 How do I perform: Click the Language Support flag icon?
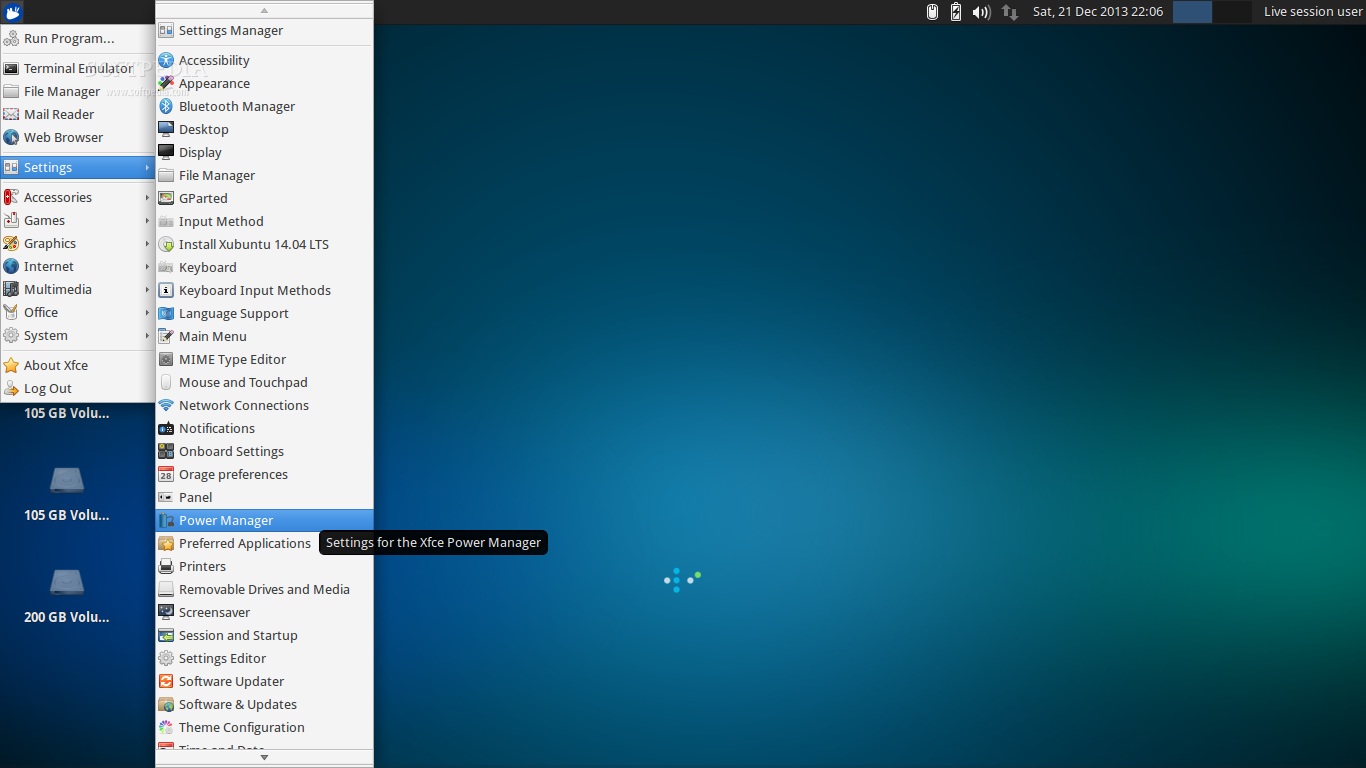point(166,313)
